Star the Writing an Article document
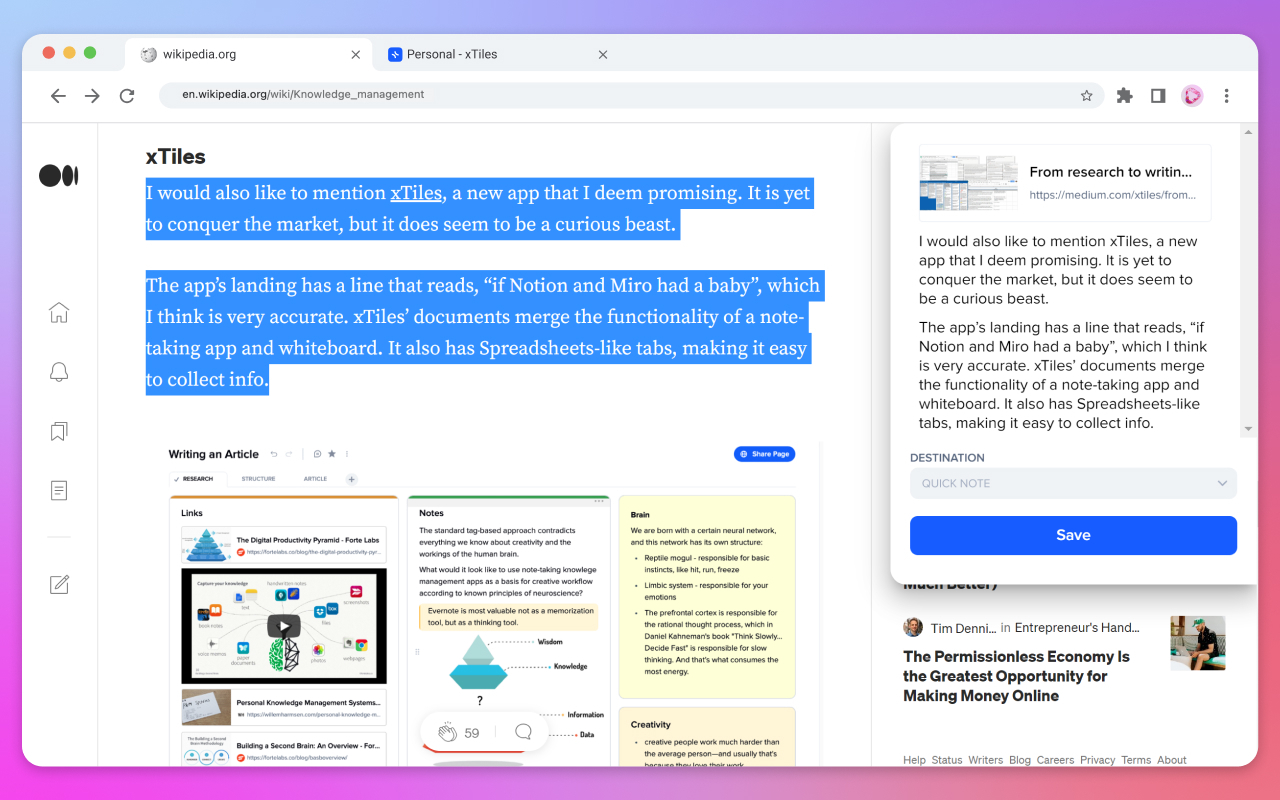The height and width of the screenshot is (800, 1280). [x=332, y=453]
